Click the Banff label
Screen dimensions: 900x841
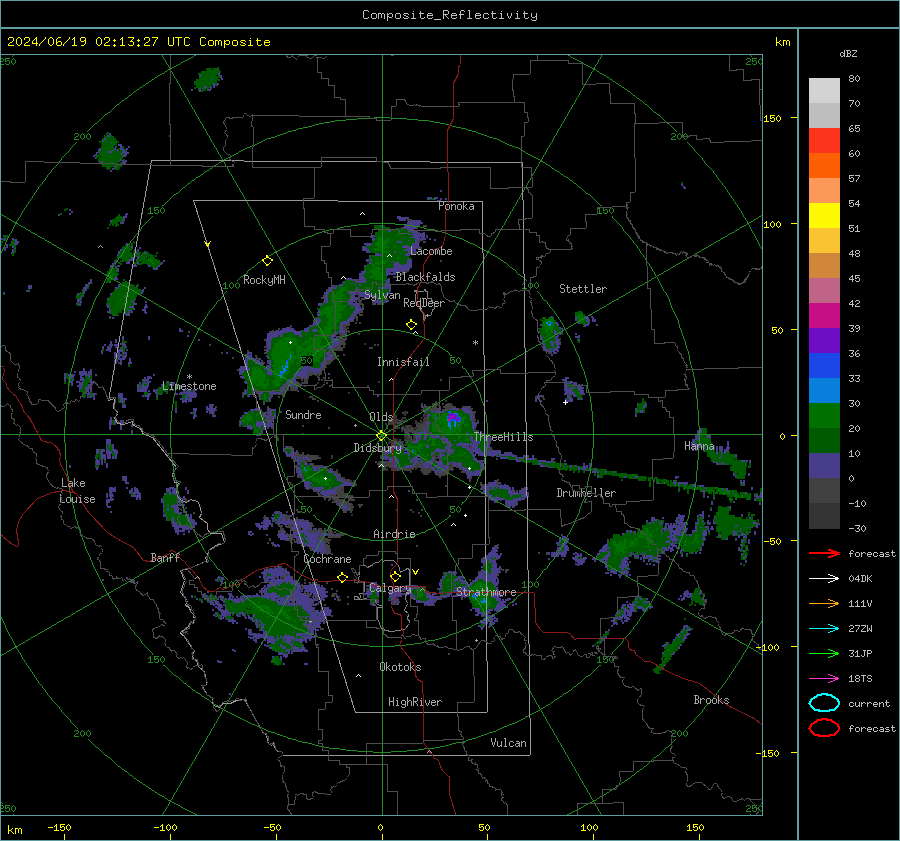click(x=165, y=558)
